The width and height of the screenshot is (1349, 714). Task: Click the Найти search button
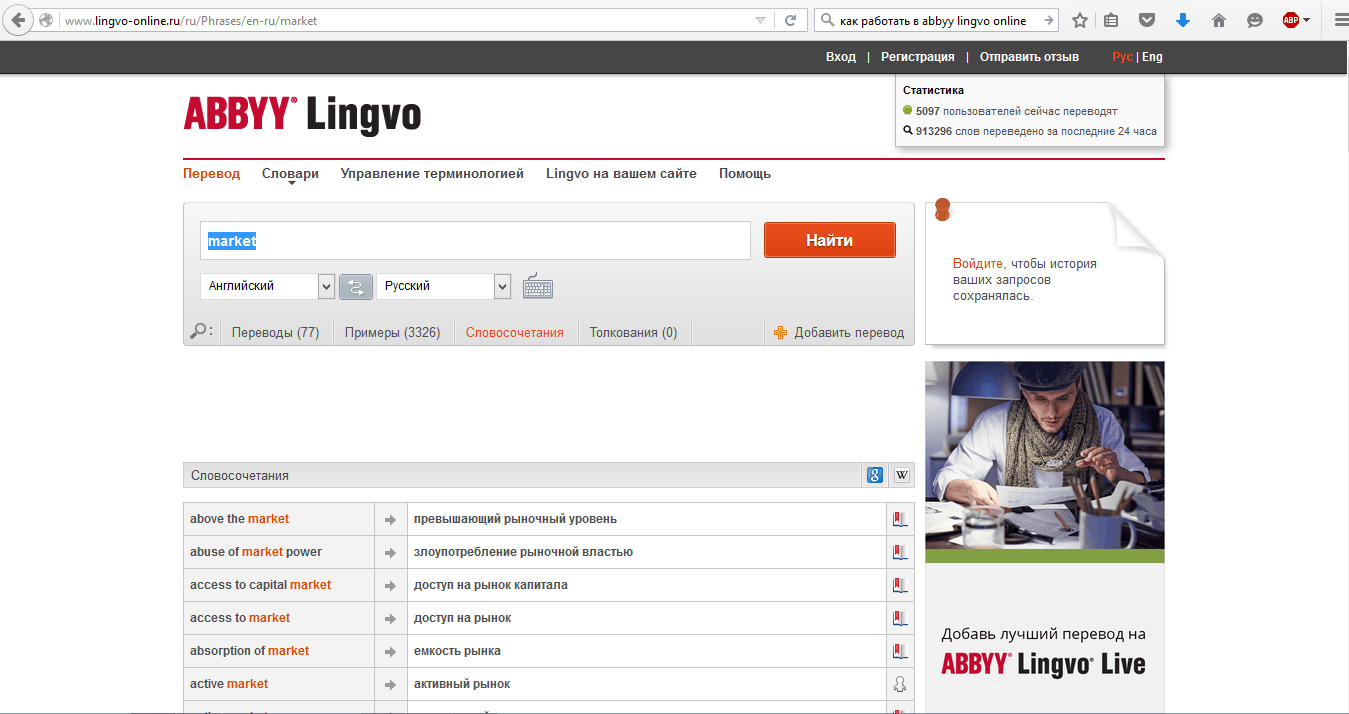coord(830,240)
